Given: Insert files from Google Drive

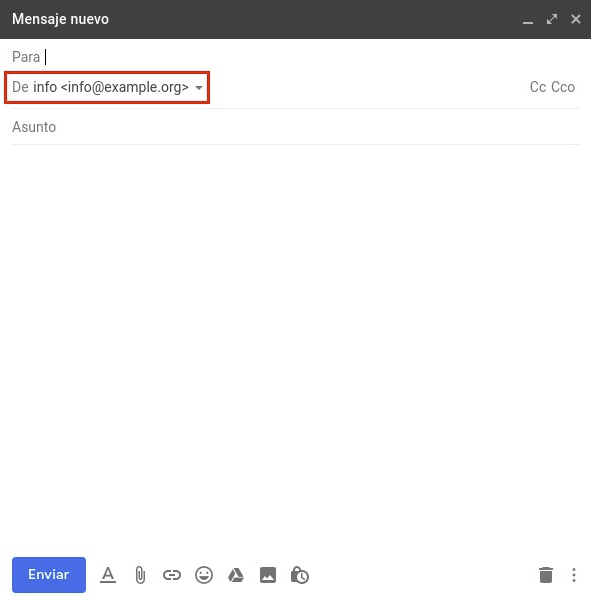Looking at the screenshot, I should point(236,575).
